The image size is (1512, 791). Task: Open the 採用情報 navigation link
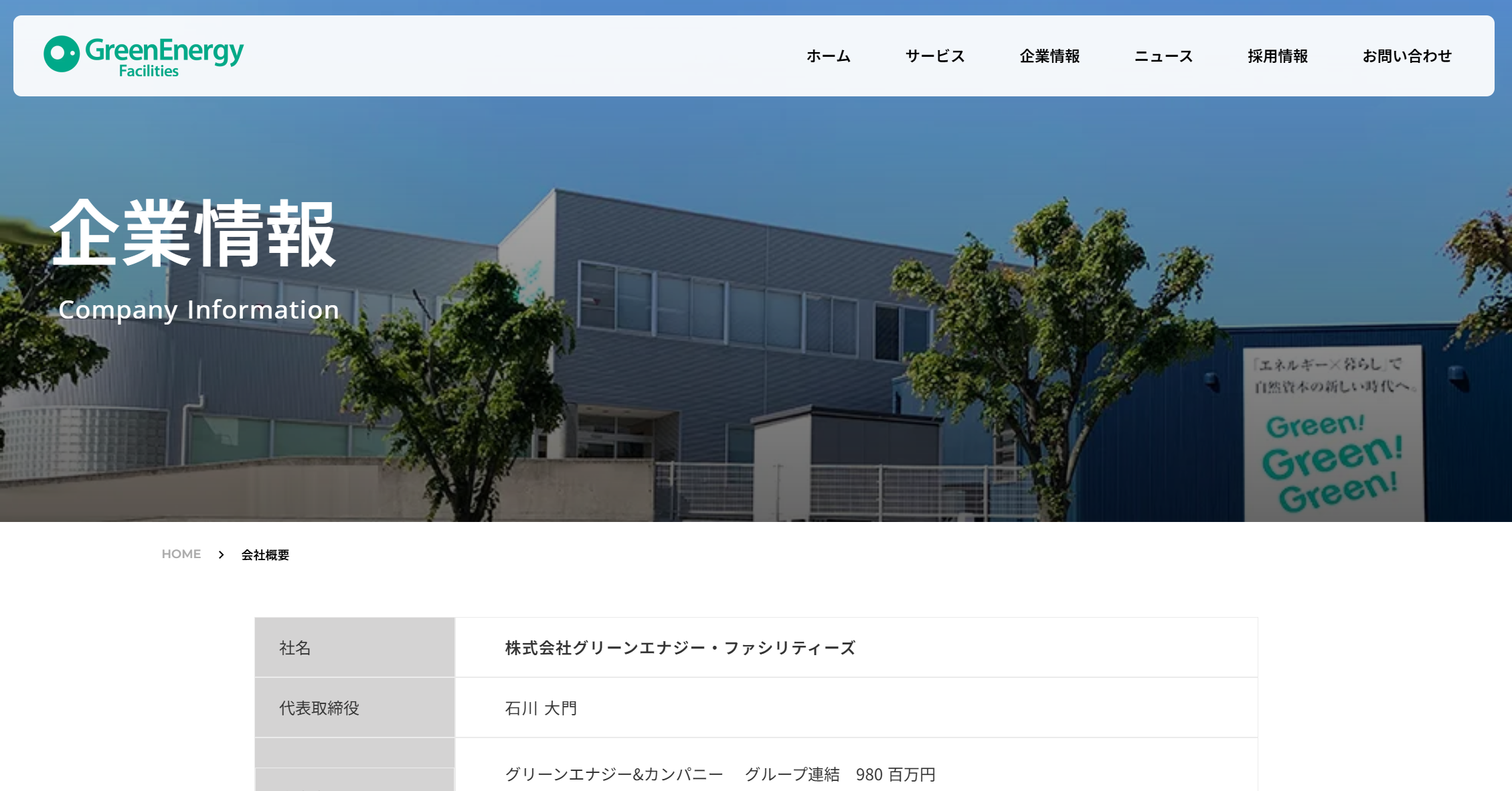(x=1278, y=56)
